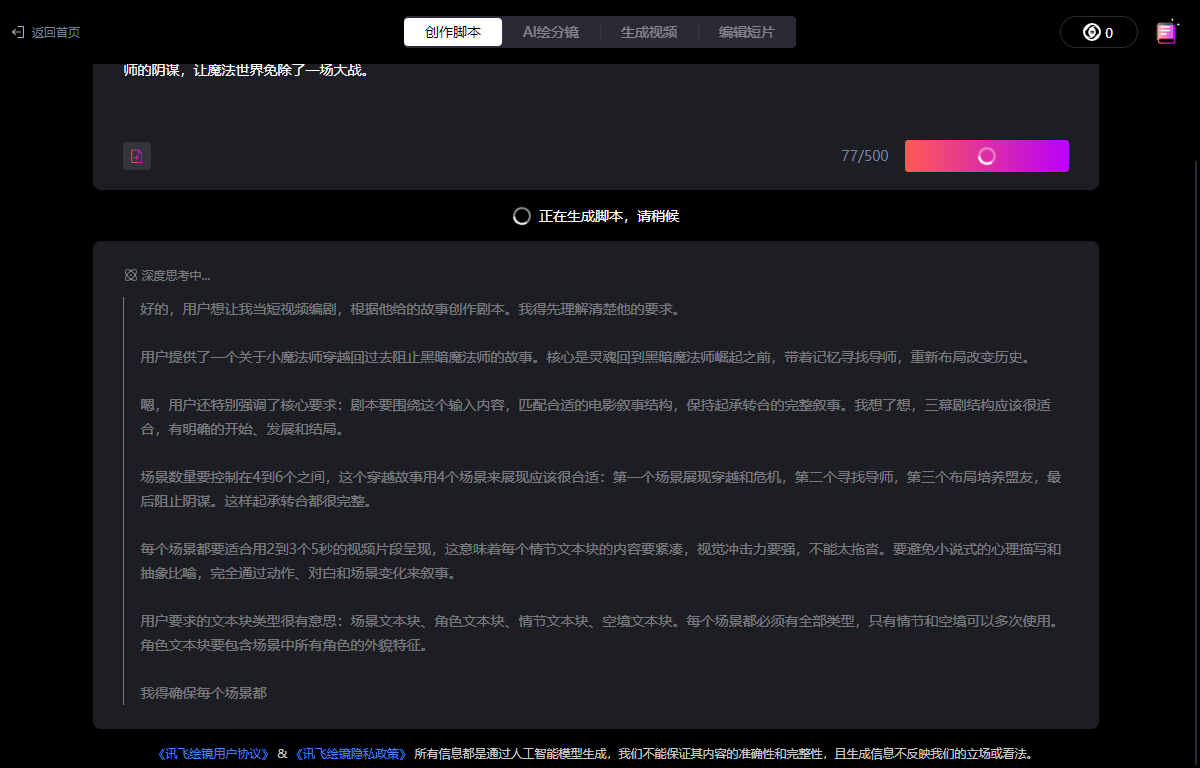This screenshot has width=1200, height=768.
Task: Switch to the AI绘分镜 tab
Action: 551,32
